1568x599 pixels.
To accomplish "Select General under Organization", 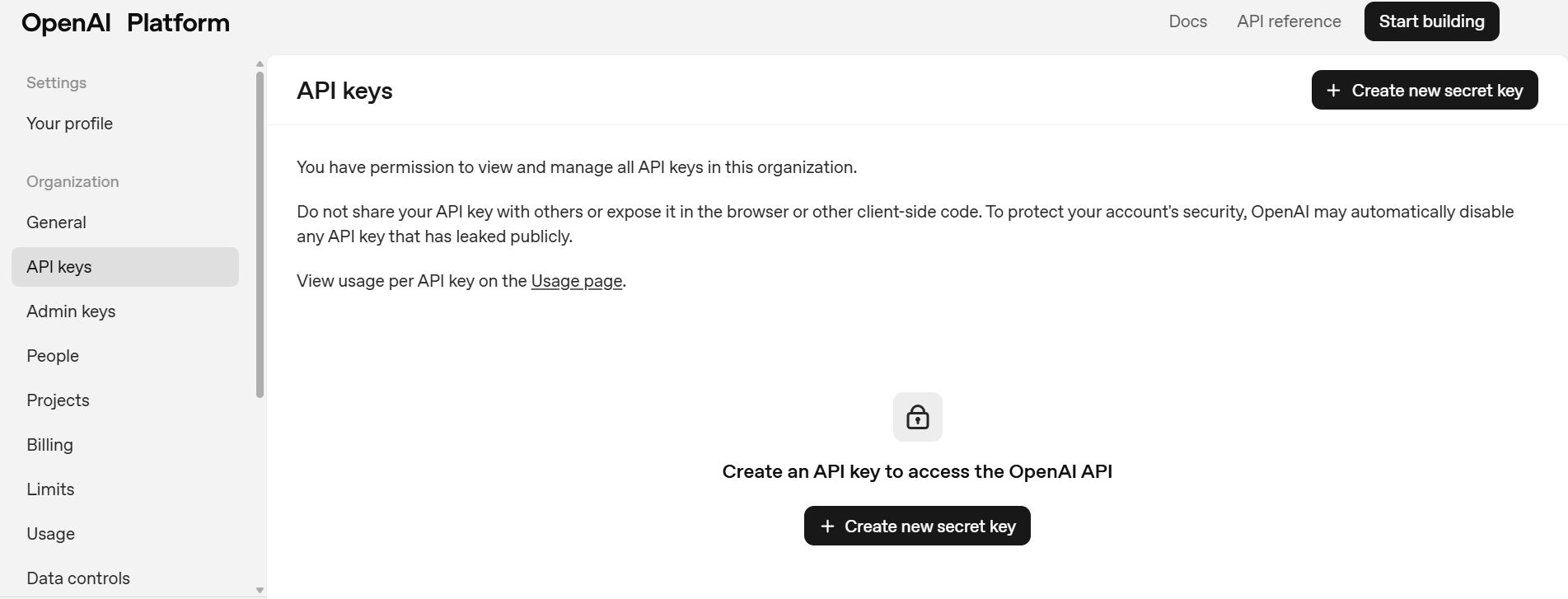I will click(56, 222).
